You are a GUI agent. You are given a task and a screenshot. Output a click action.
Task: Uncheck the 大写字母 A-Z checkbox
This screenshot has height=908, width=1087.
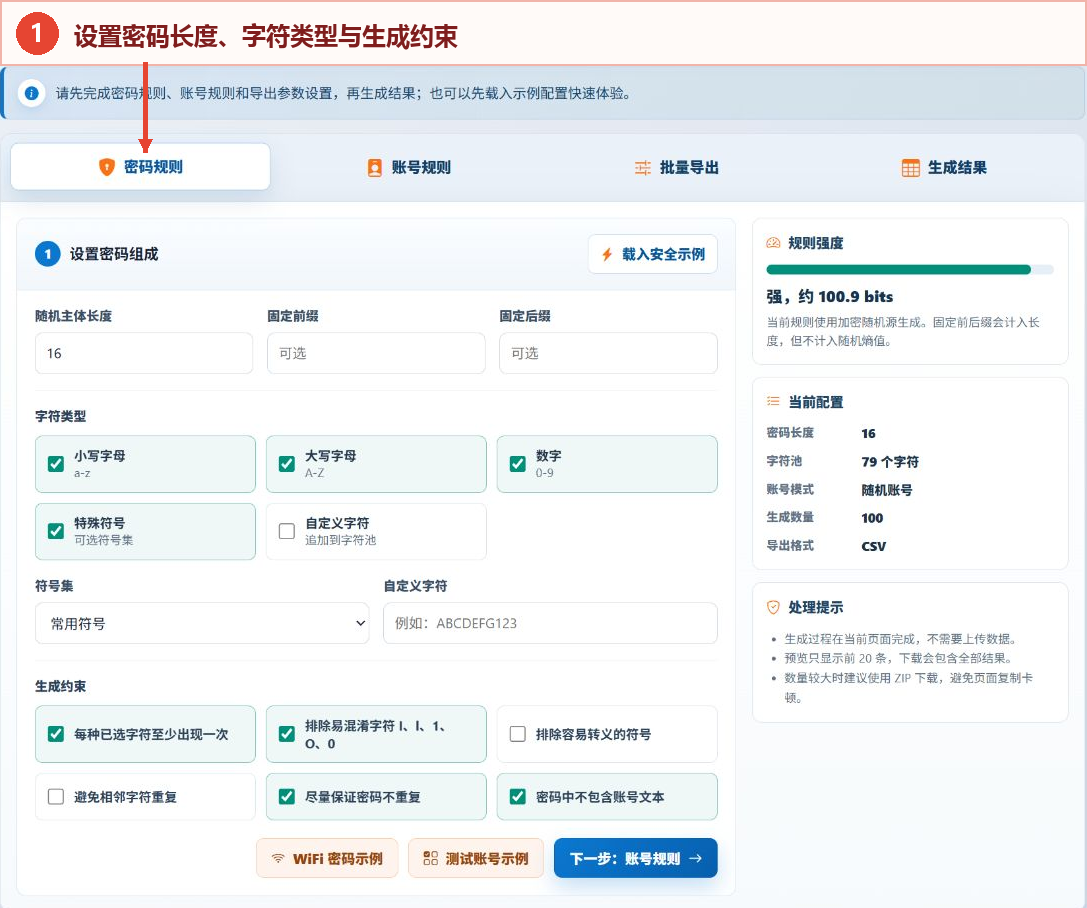286,464
